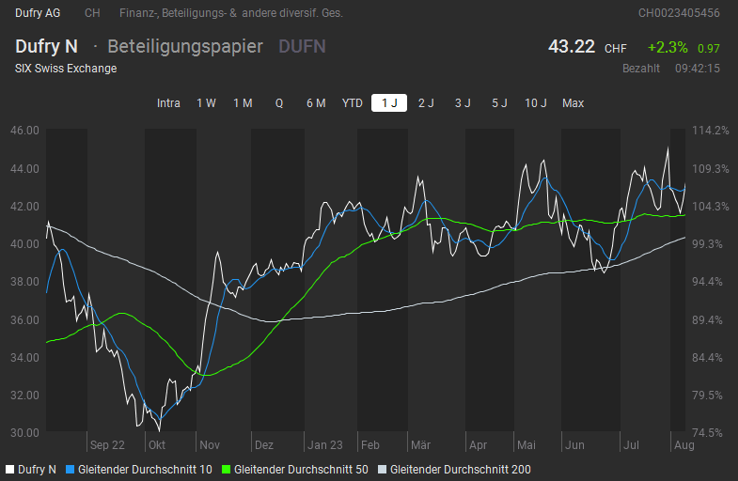This screenshot has width=738, height=481.
Task: Select the YTD range tab
Action: coord(352,103)
